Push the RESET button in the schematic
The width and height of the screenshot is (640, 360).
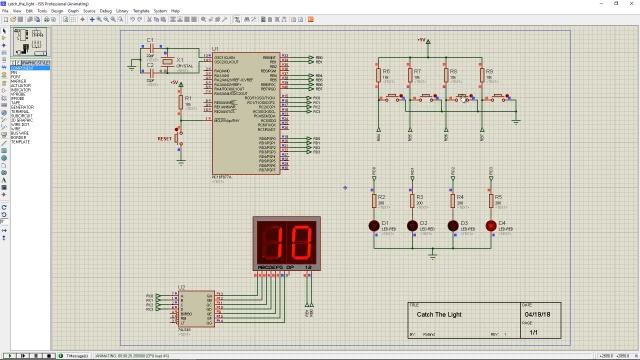[178, 138]
